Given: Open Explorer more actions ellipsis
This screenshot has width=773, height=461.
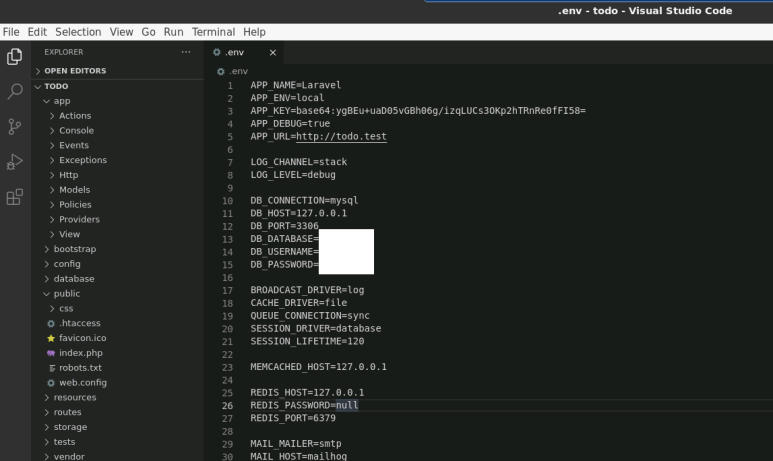Looking at the screenshot, I should click(x=186, y=52).
